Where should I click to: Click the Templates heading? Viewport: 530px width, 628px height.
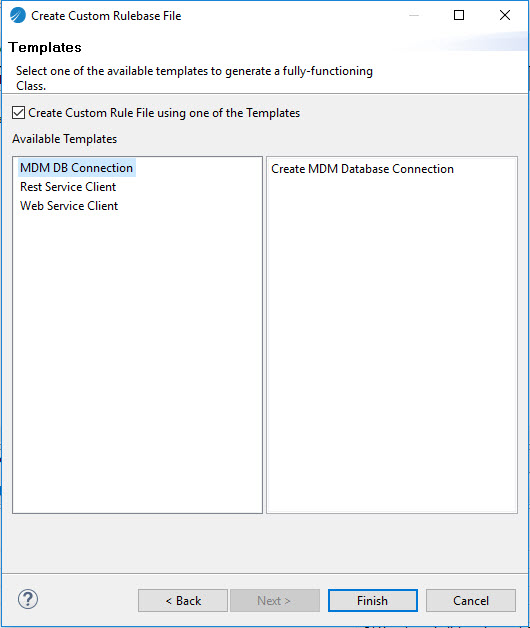45,47
